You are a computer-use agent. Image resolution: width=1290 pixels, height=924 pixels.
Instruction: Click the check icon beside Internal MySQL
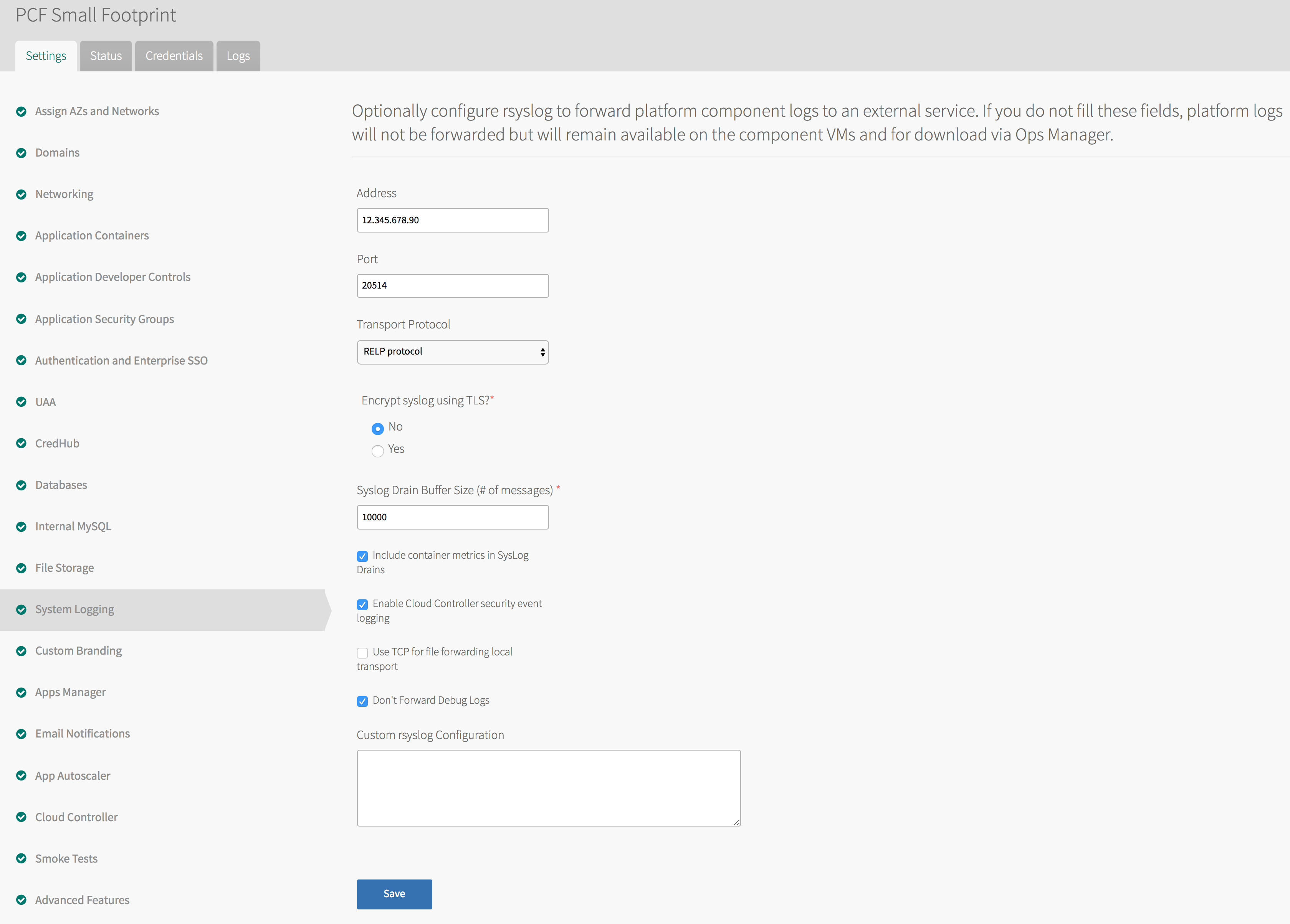click(x=21, y=526)
